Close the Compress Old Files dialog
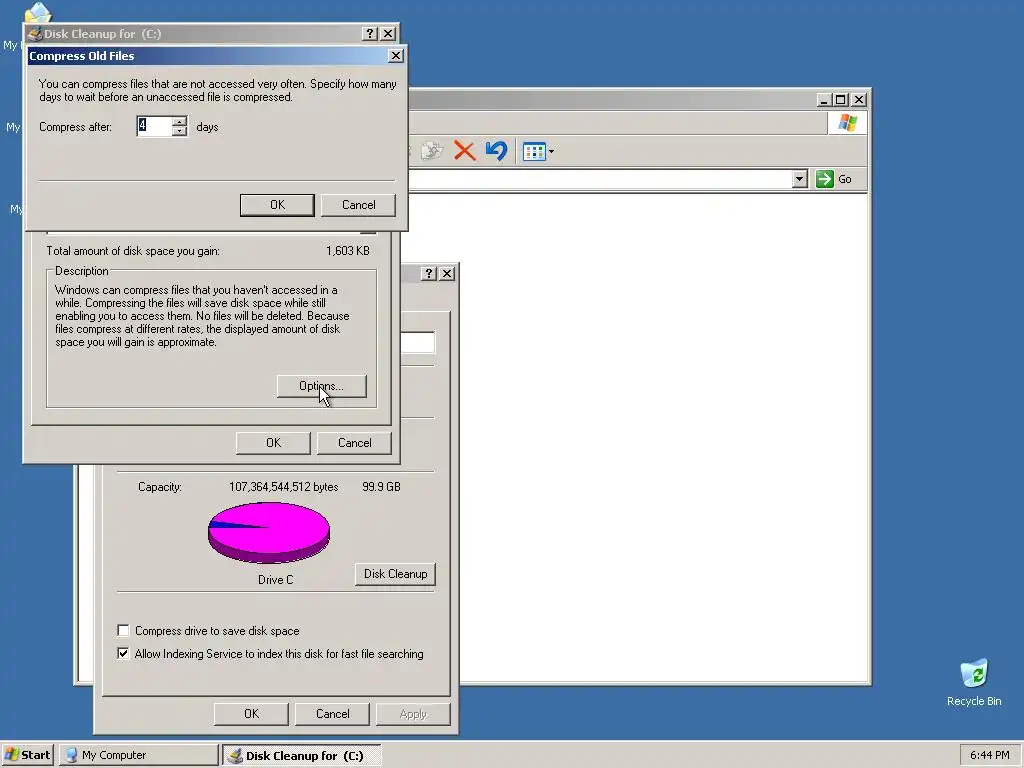The image size is (1024, 768). click(x=396, y=56)
